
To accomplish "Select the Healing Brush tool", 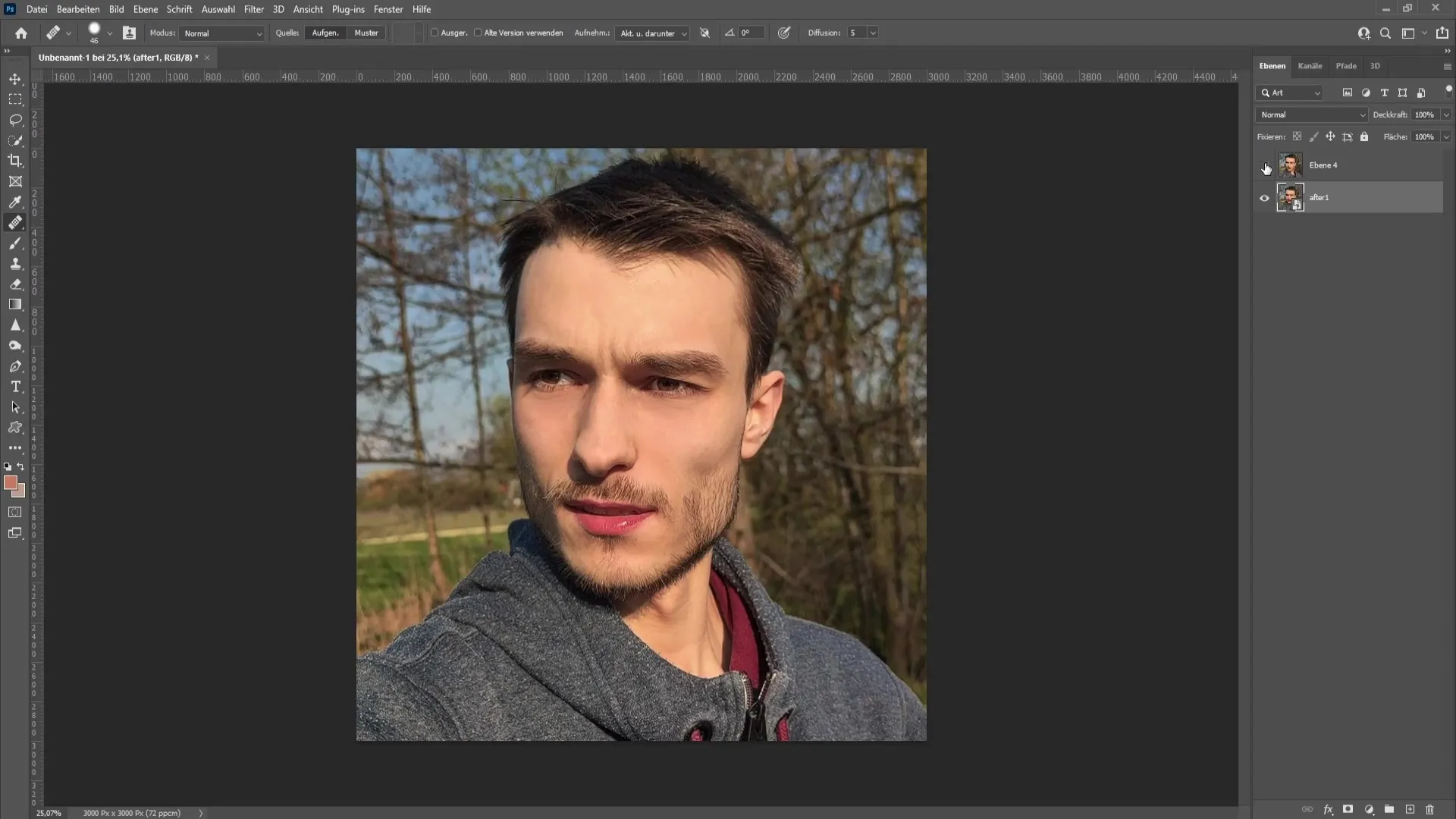I will 15,222.
